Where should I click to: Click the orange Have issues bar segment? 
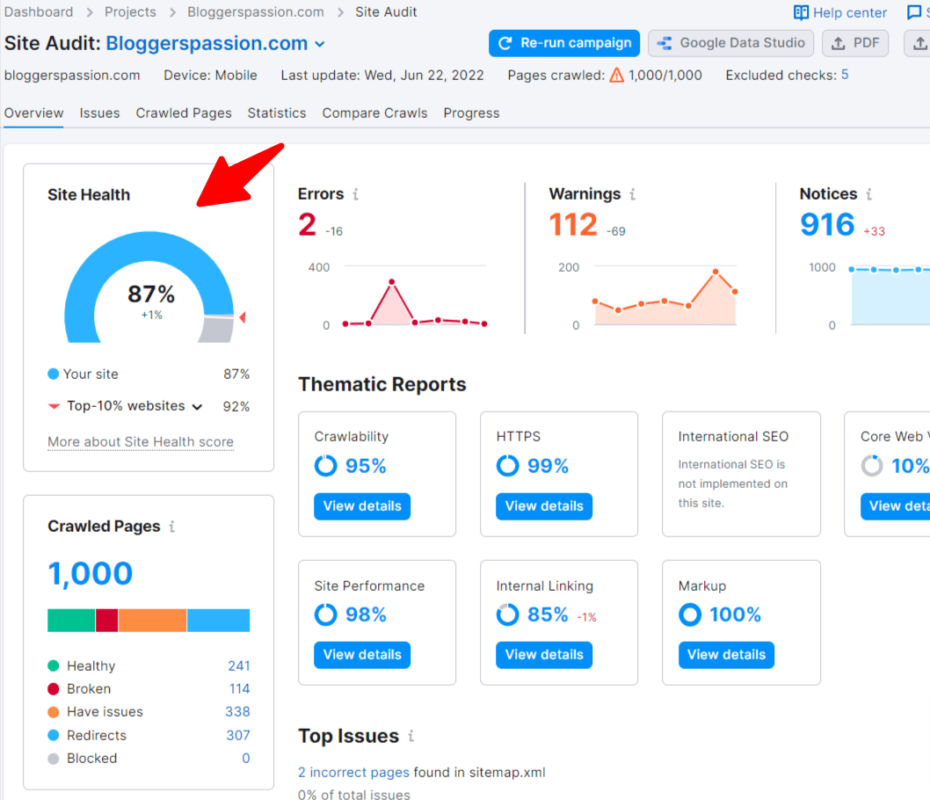point(152,620)
